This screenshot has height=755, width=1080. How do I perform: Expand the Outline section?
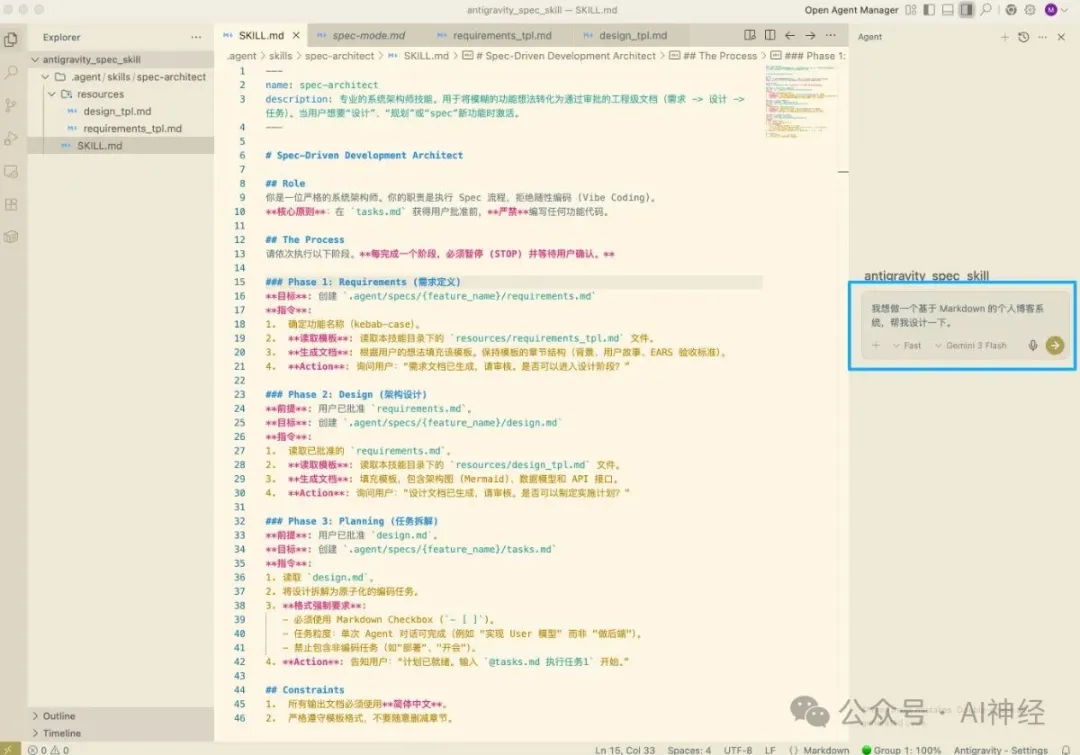tap(58, 716)
